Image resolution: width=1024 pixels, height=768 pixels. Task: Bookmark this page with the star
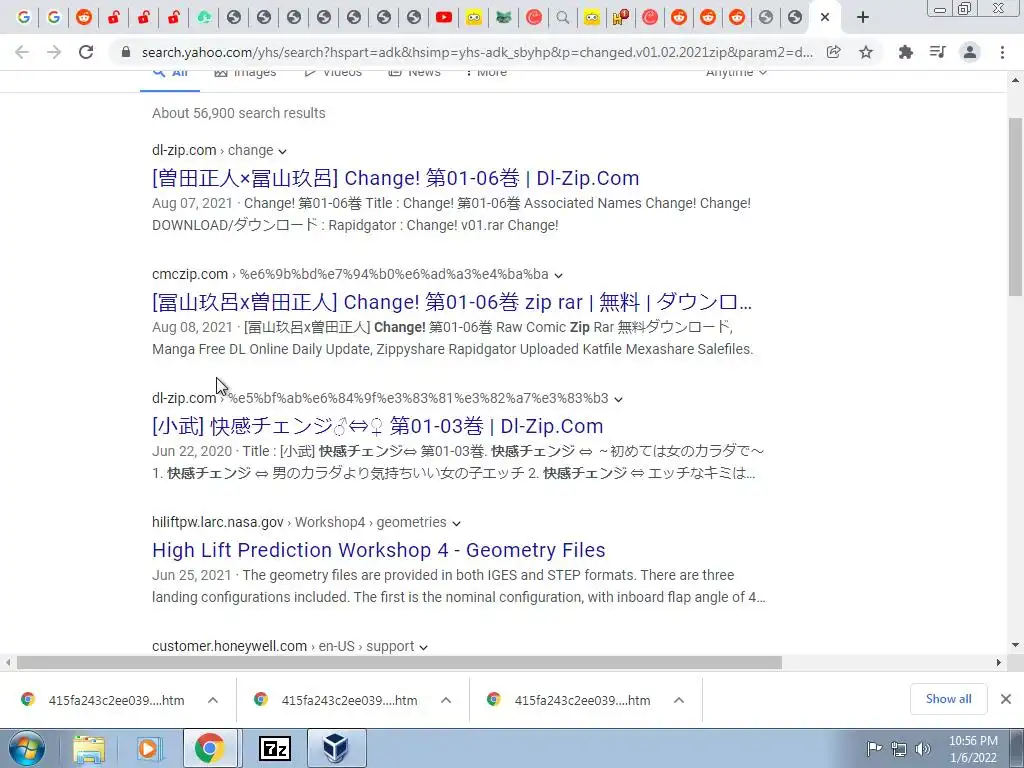click(866, 52)
